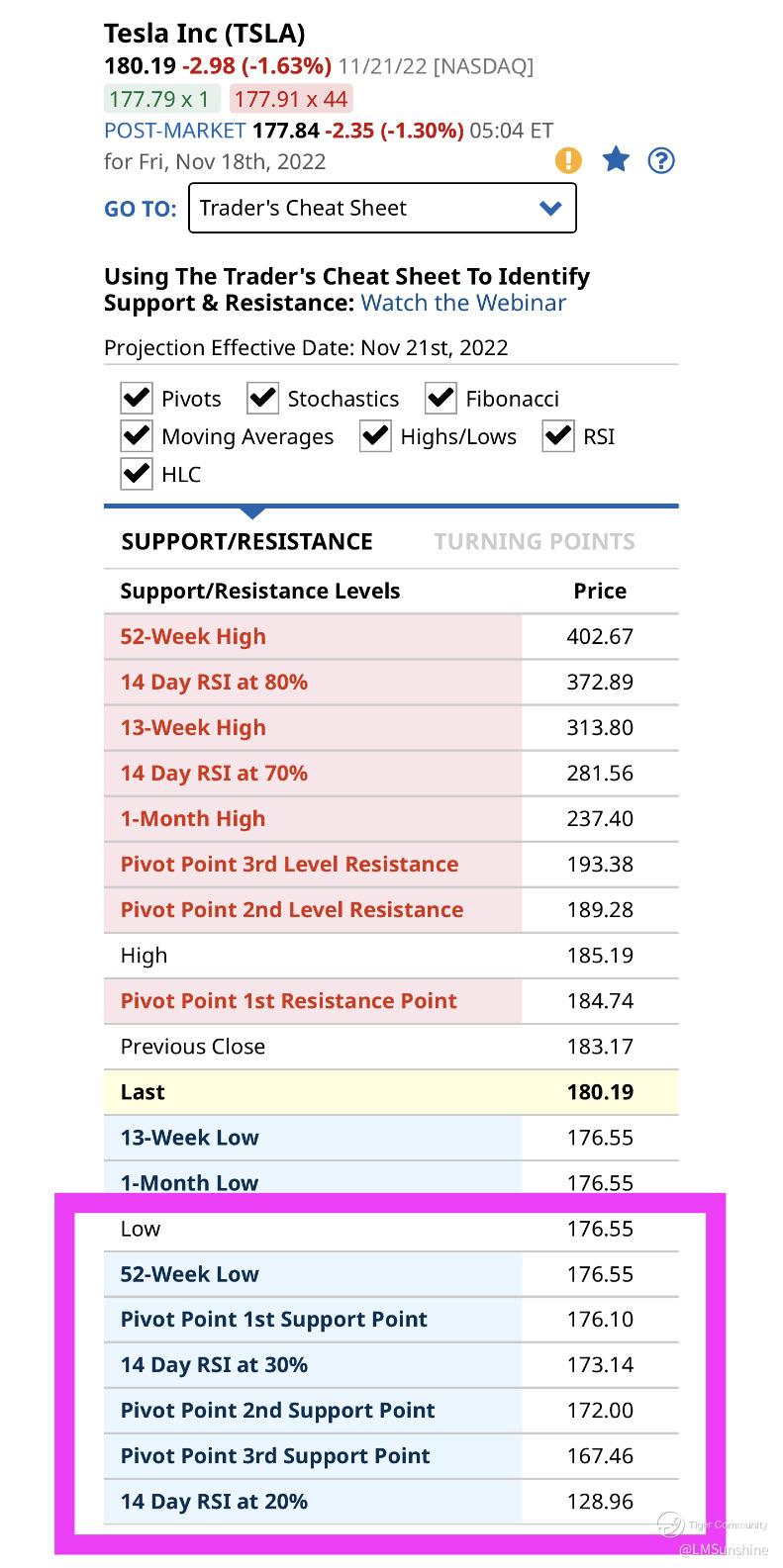Disable the Fibonacci checkbox

(x=440, y=399)
